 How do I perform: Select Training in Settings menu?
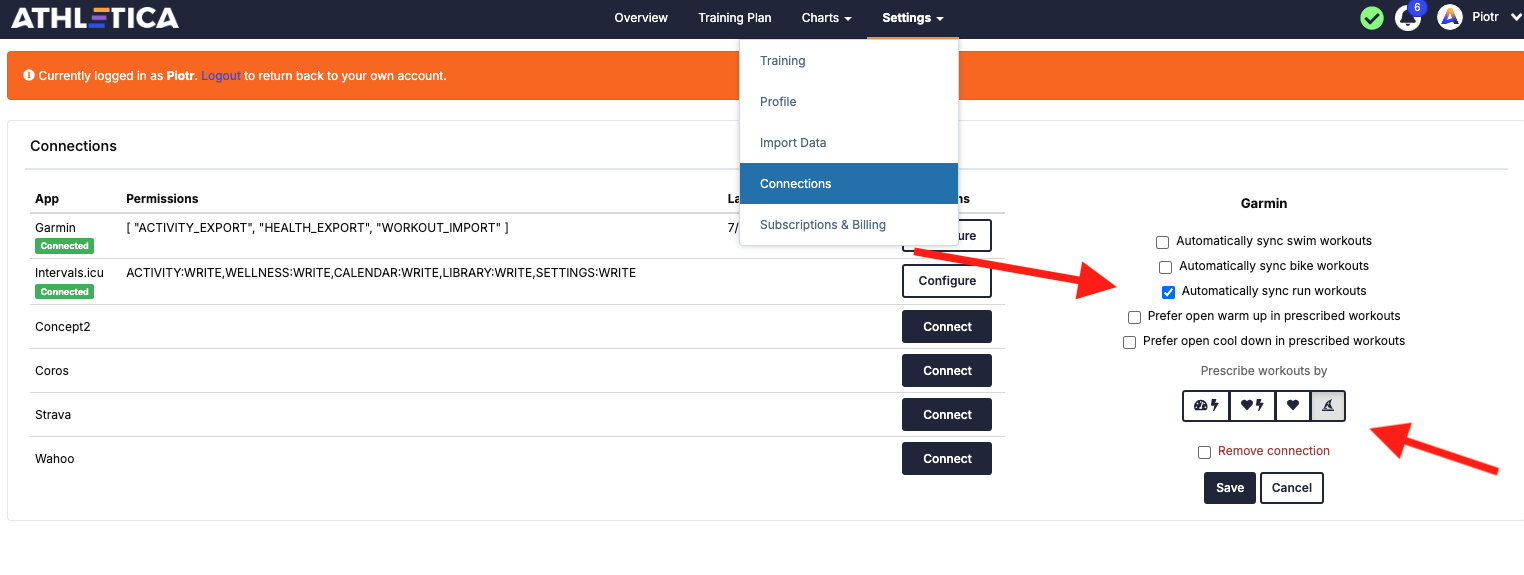(x=849, y=61)
